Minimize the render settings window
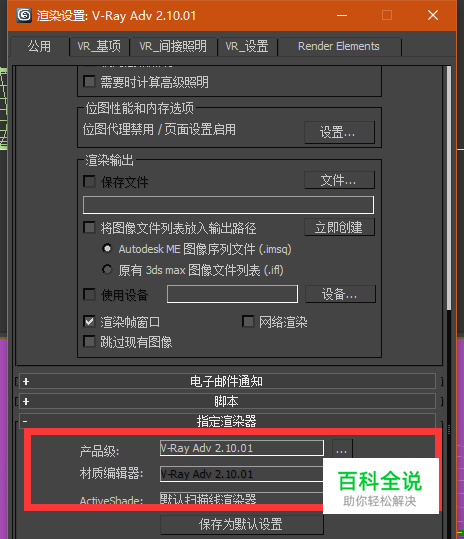Image resolution: width=464 pixels, height=539 pixels. point(342,15)
